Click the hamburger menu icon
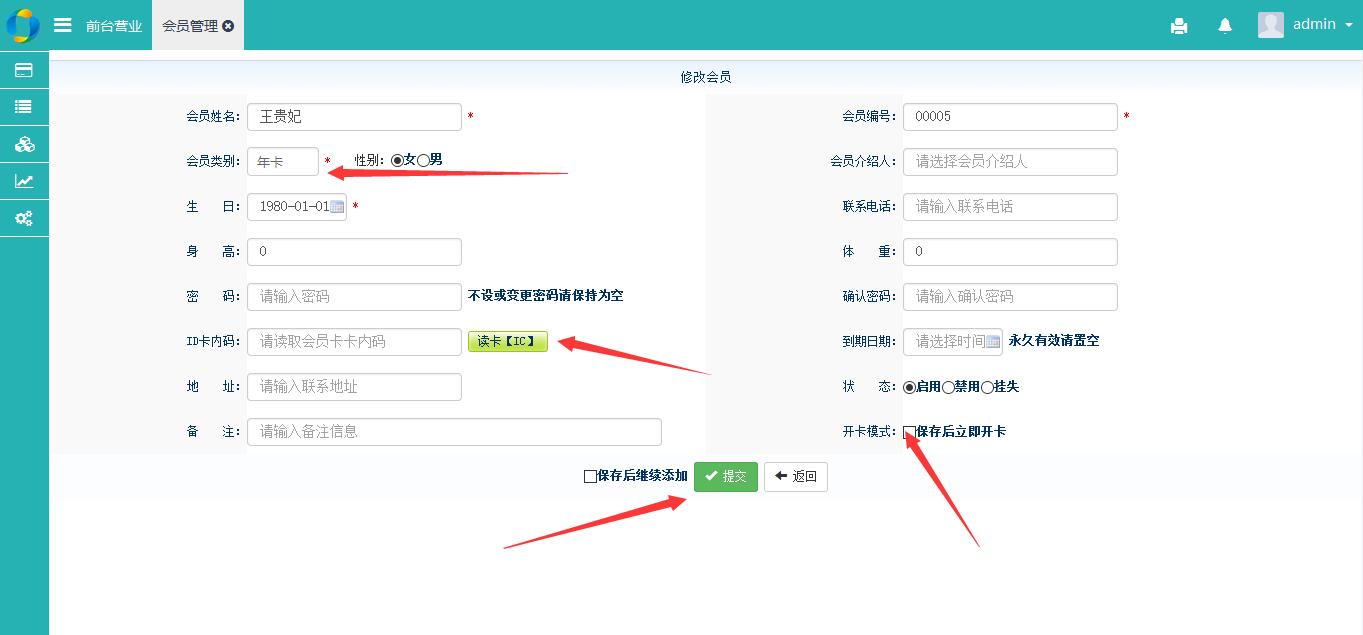The width and height of the screenshot is (1363, 635). (63, 25)
